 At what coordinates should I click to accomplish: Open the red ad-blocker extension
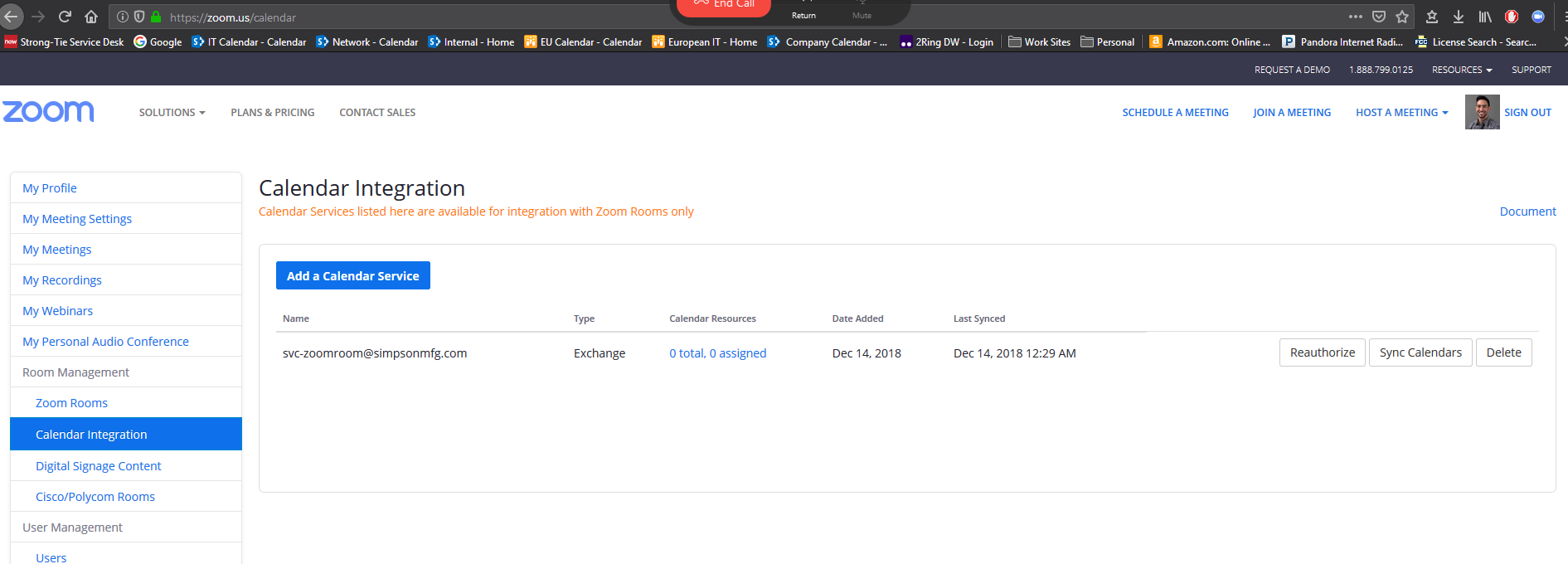click(x=1512, y=17)
